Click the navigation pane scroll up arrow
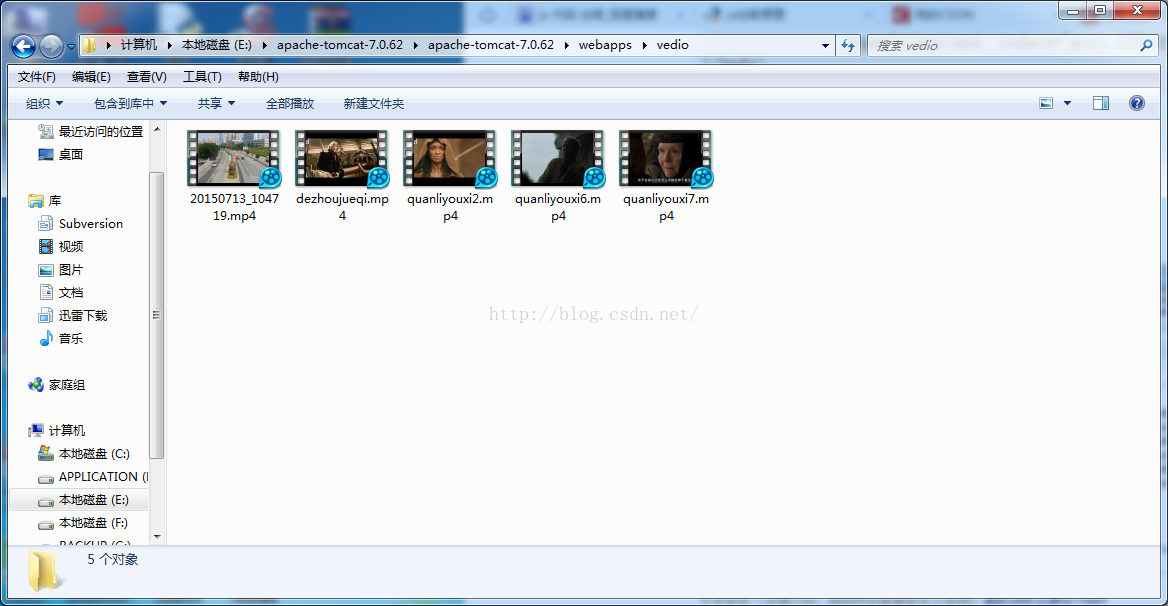The height and width of the screenshot is (606, 1168). (x=156, y=130)
